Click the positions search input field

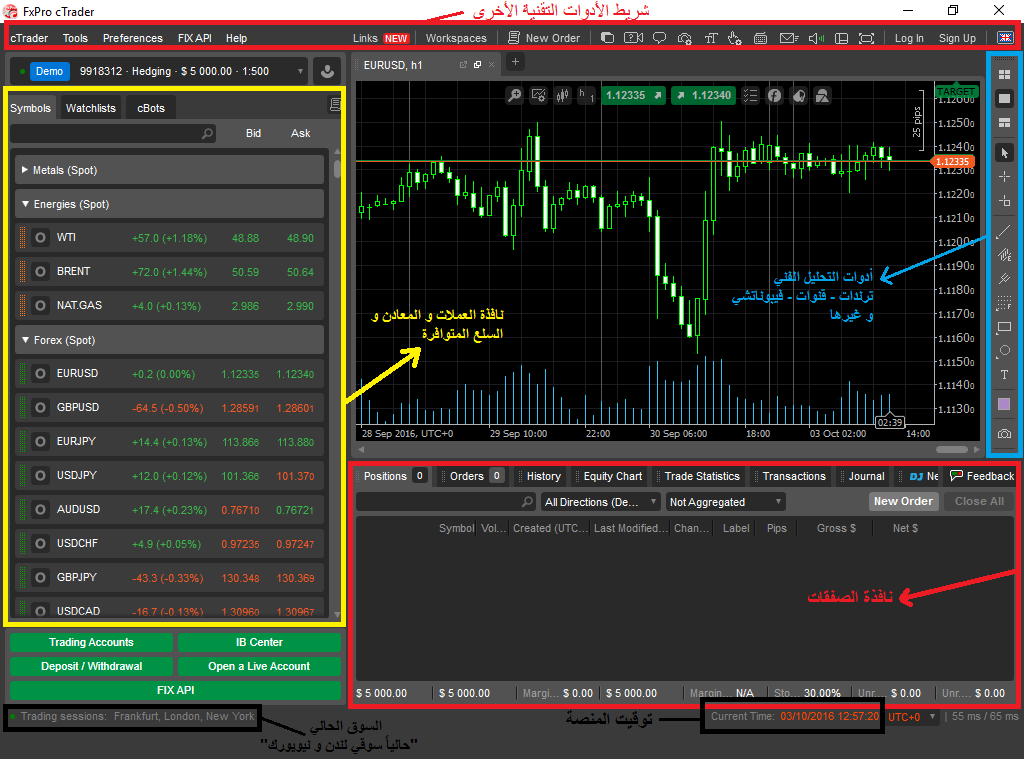445,502
